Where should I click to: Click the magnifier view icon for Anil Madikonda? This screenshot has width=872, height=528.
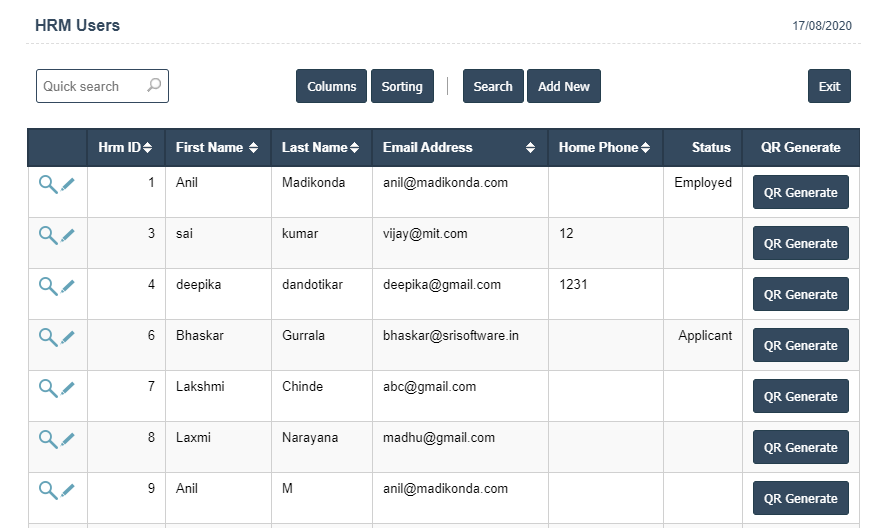[47, 184]
